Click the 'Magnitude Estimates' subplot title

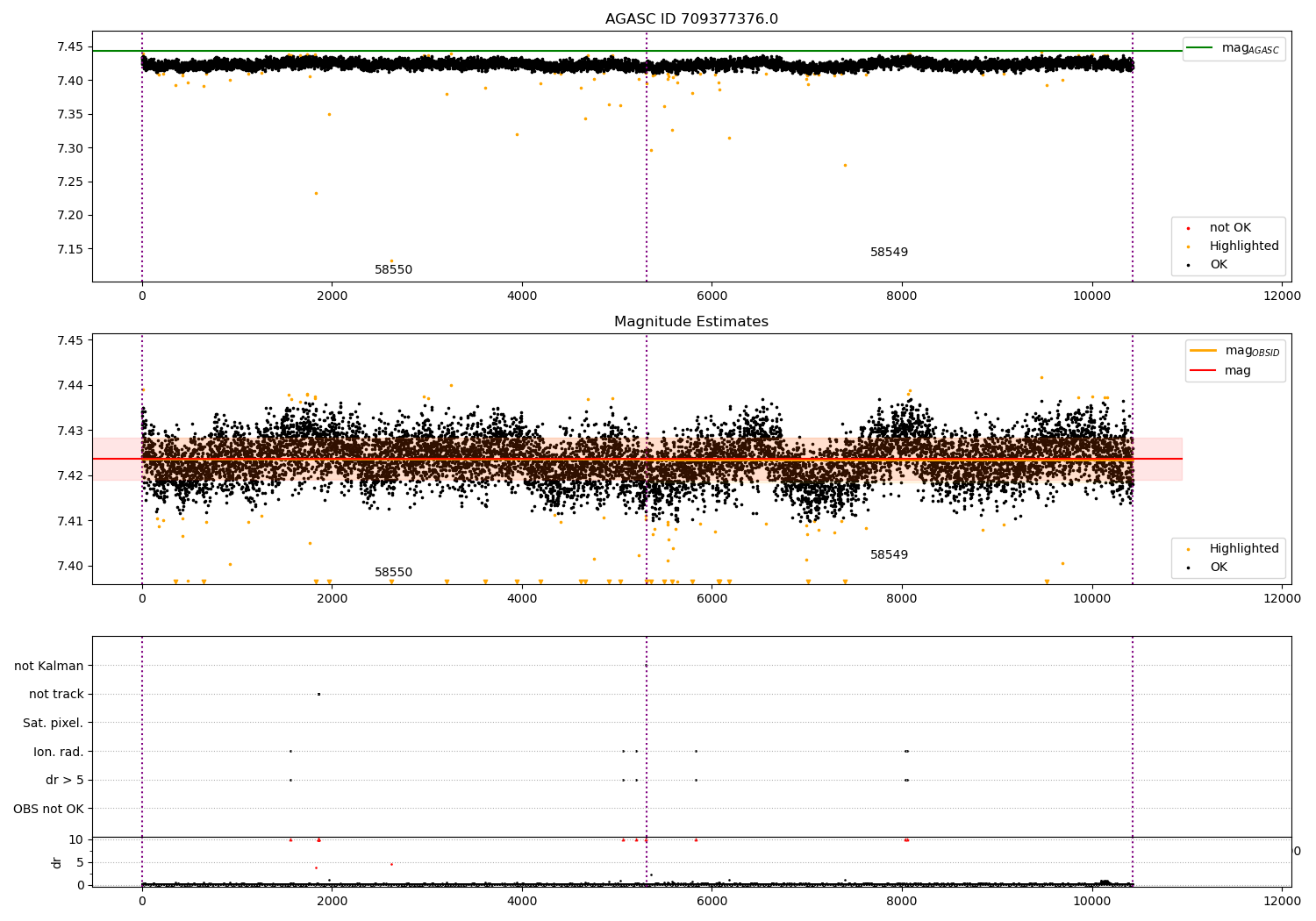point(691,322)
